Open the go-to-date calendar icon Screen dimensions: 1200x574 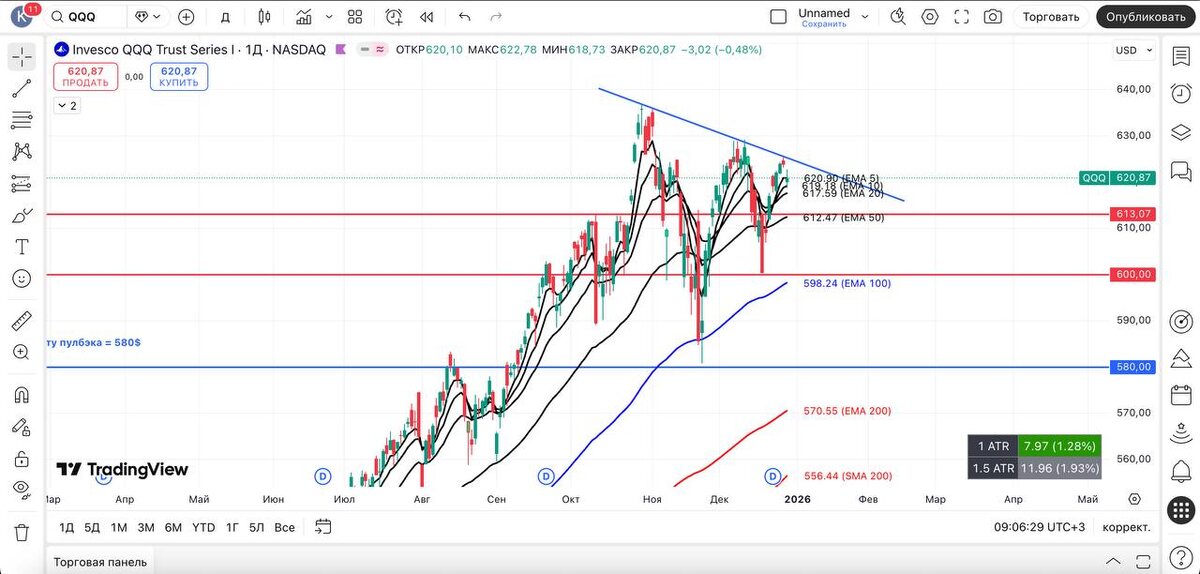tap(322, 526)
